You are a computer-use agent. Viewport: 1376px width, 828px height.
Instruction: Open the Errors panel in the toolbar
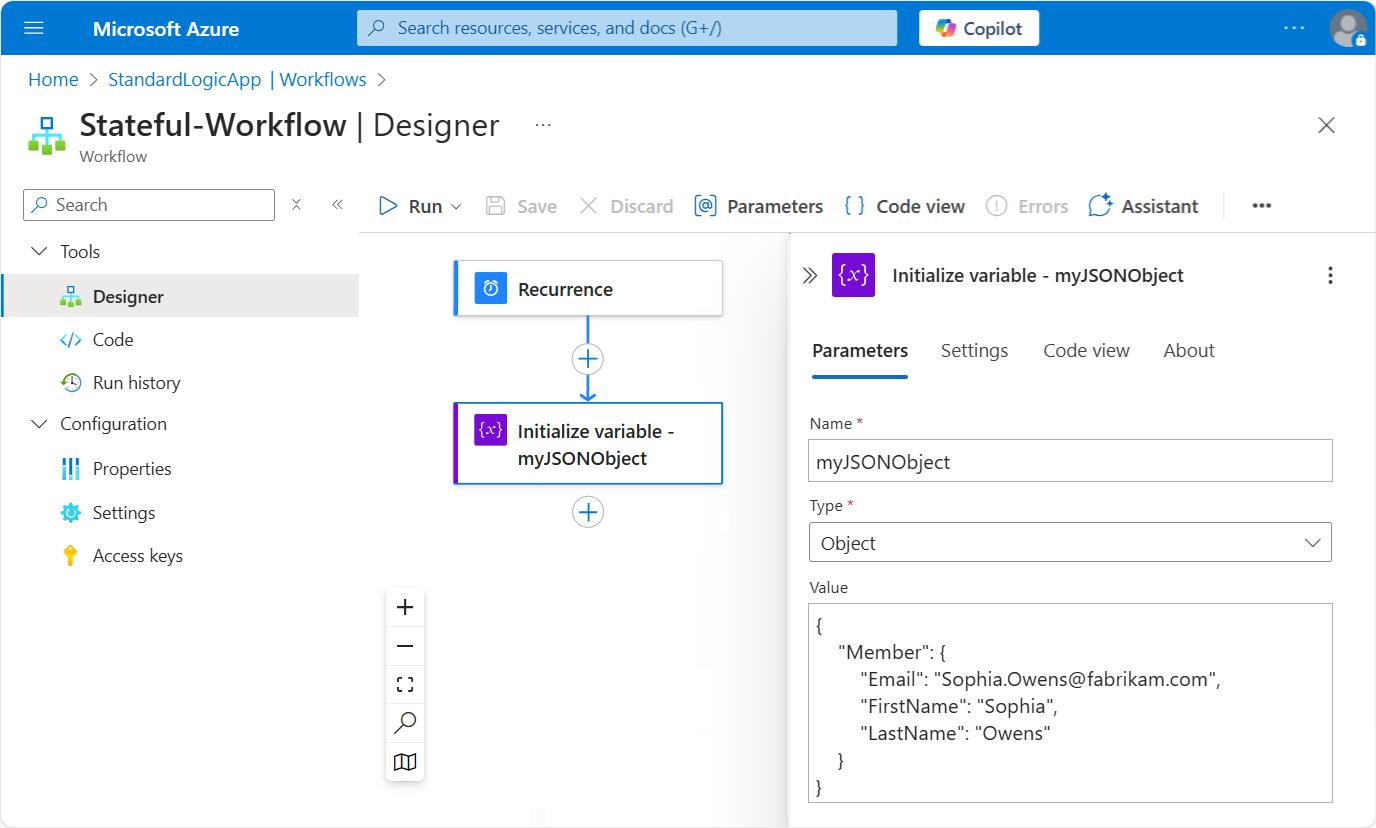(x=1027, y=206)
